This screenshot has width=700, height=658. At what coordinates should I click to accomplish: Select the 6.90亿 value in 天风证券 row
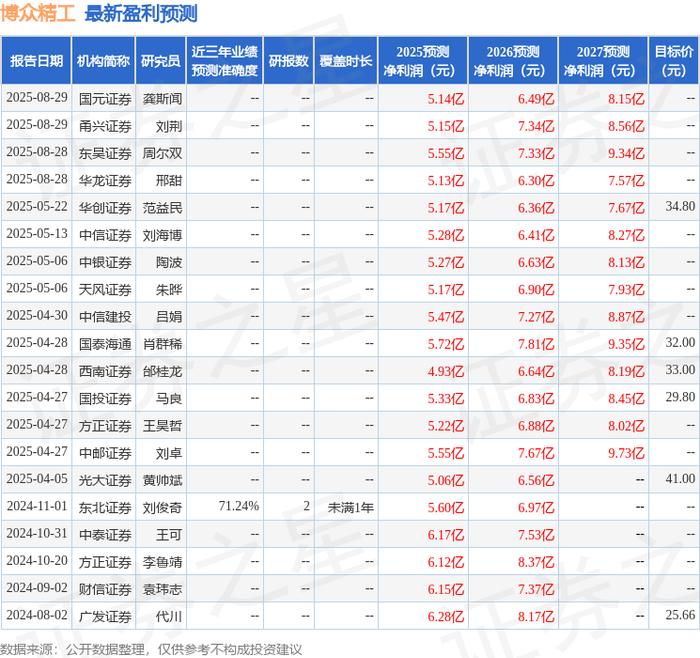[x=536, y=289]
